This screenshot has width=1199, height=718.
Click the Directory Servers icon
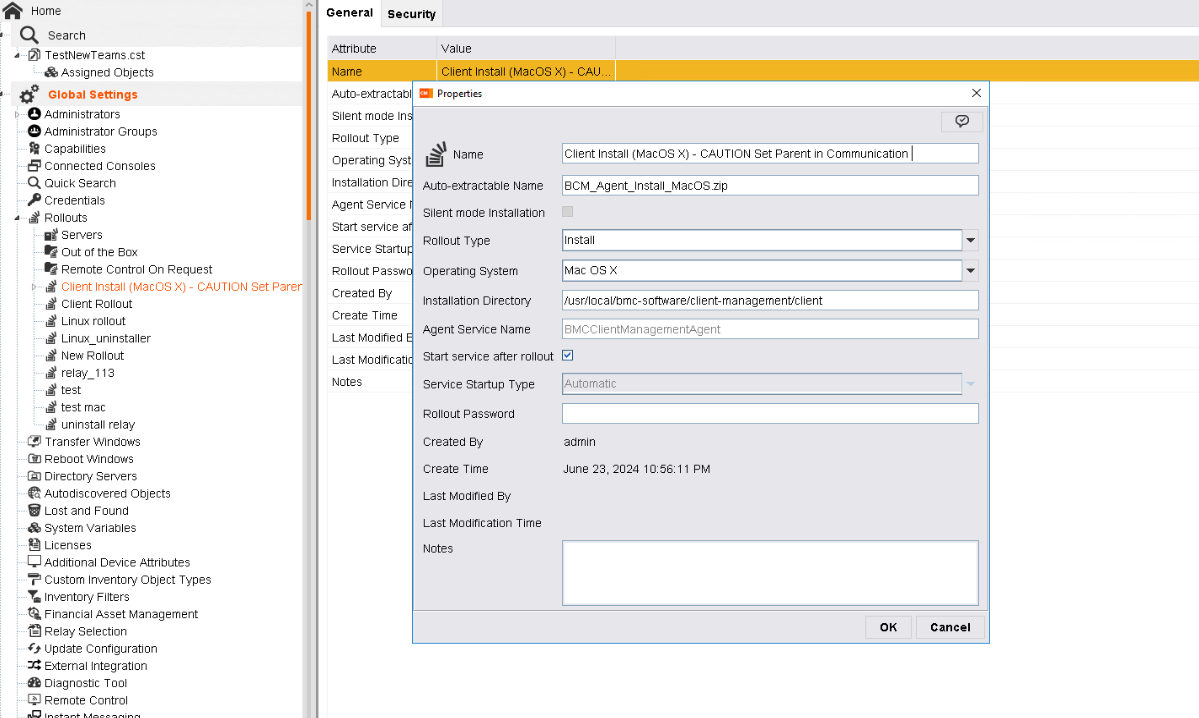tap(34, 476)
